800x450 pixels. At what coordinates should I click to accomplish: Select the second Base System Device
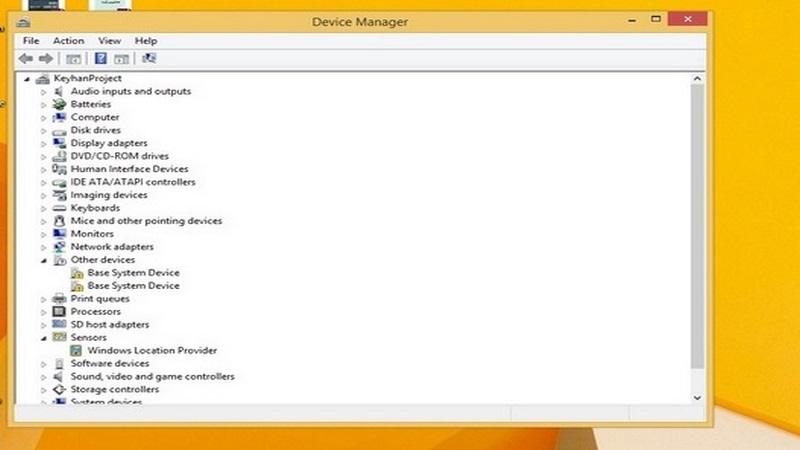(x=134, y=286)
